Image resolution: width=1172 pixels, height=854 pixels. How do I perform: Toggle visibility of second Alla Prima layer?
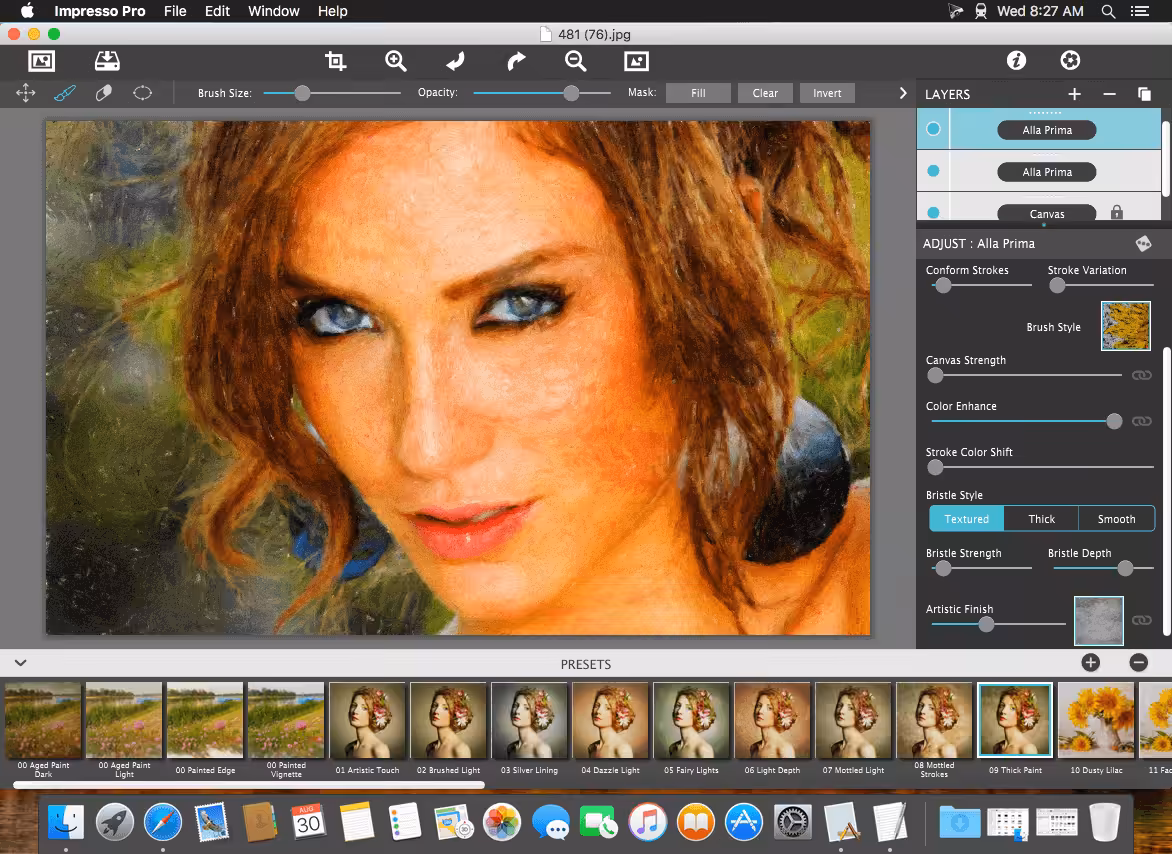[x=933, y=171]
